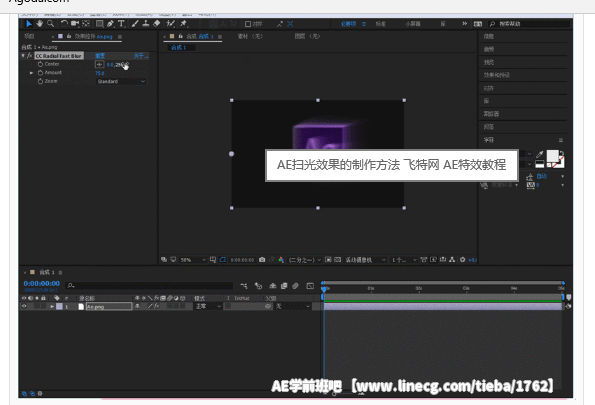Switch to the Project panel tab

coord(29,36)
